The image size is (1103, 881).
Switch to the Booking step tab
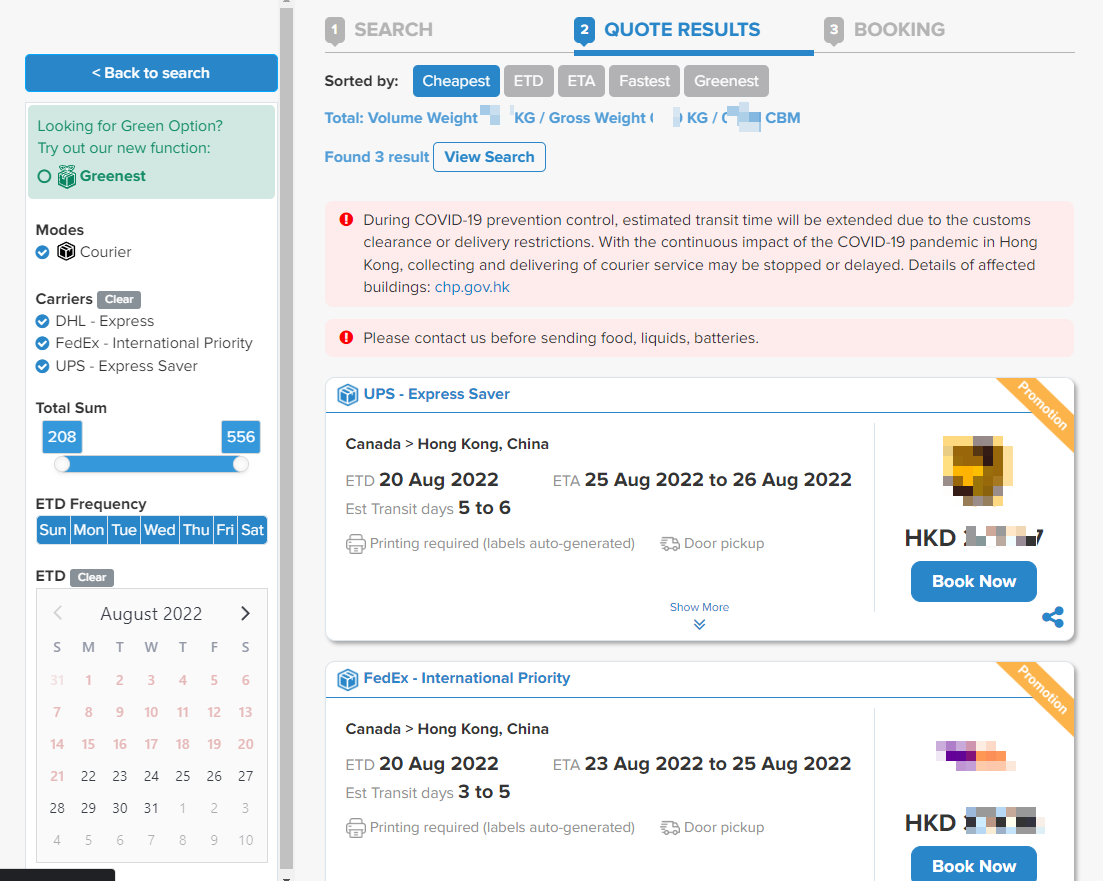[x=885, y=30]
